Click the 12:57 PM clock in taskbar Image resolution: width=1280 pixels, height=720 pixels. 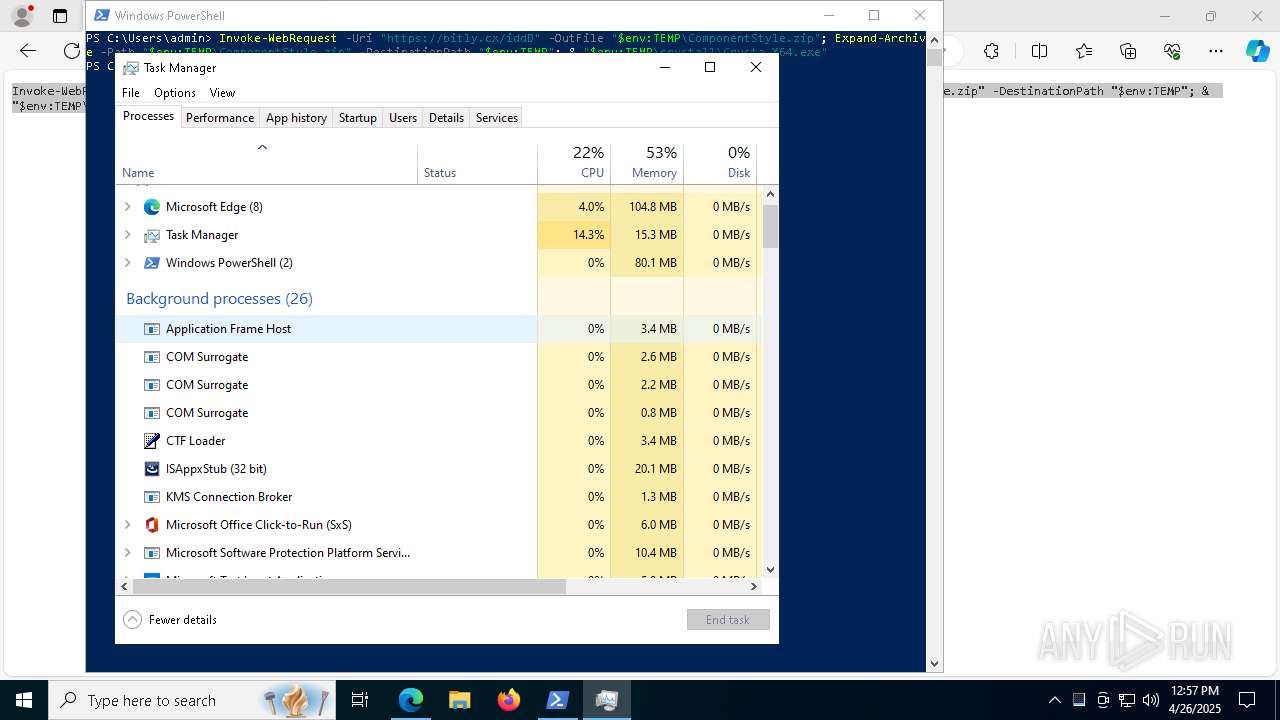(x=1193, y=691)
